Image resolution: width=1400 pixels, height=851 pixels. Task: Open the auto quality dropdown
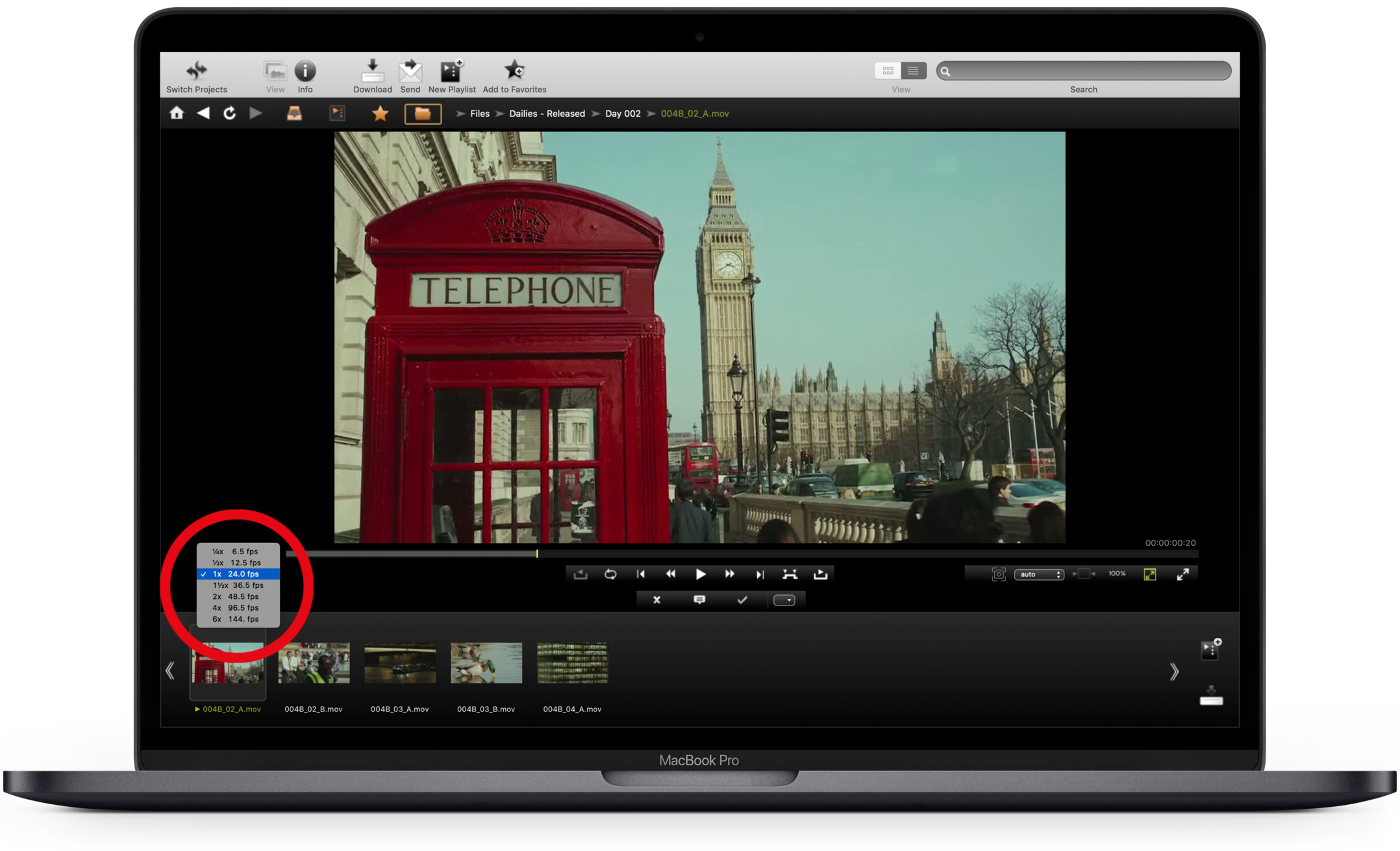click(x=1038, y=574)
